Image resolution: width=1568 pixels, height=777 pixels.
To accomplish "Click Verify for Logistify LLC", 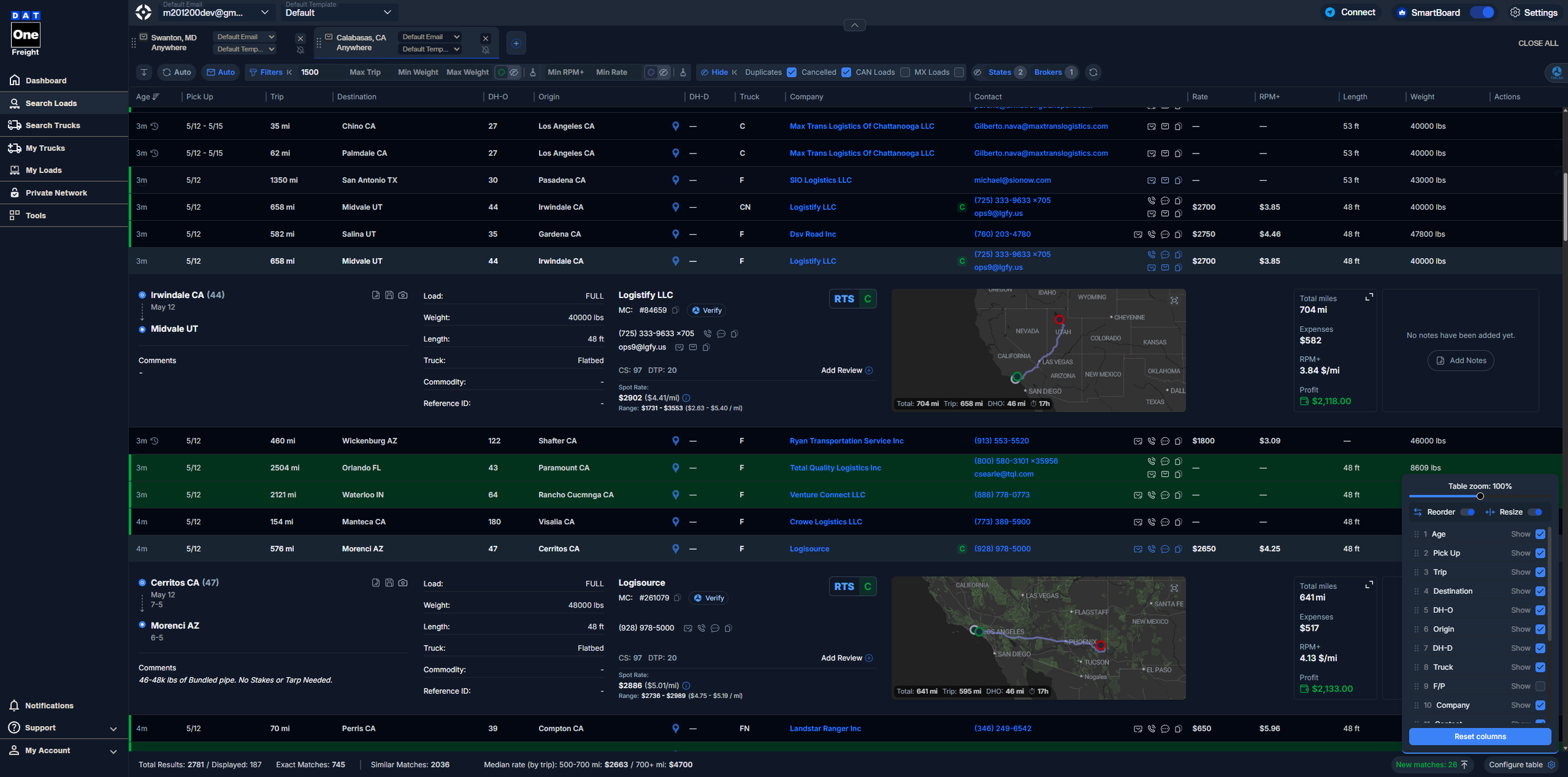I will coord(707,310).
